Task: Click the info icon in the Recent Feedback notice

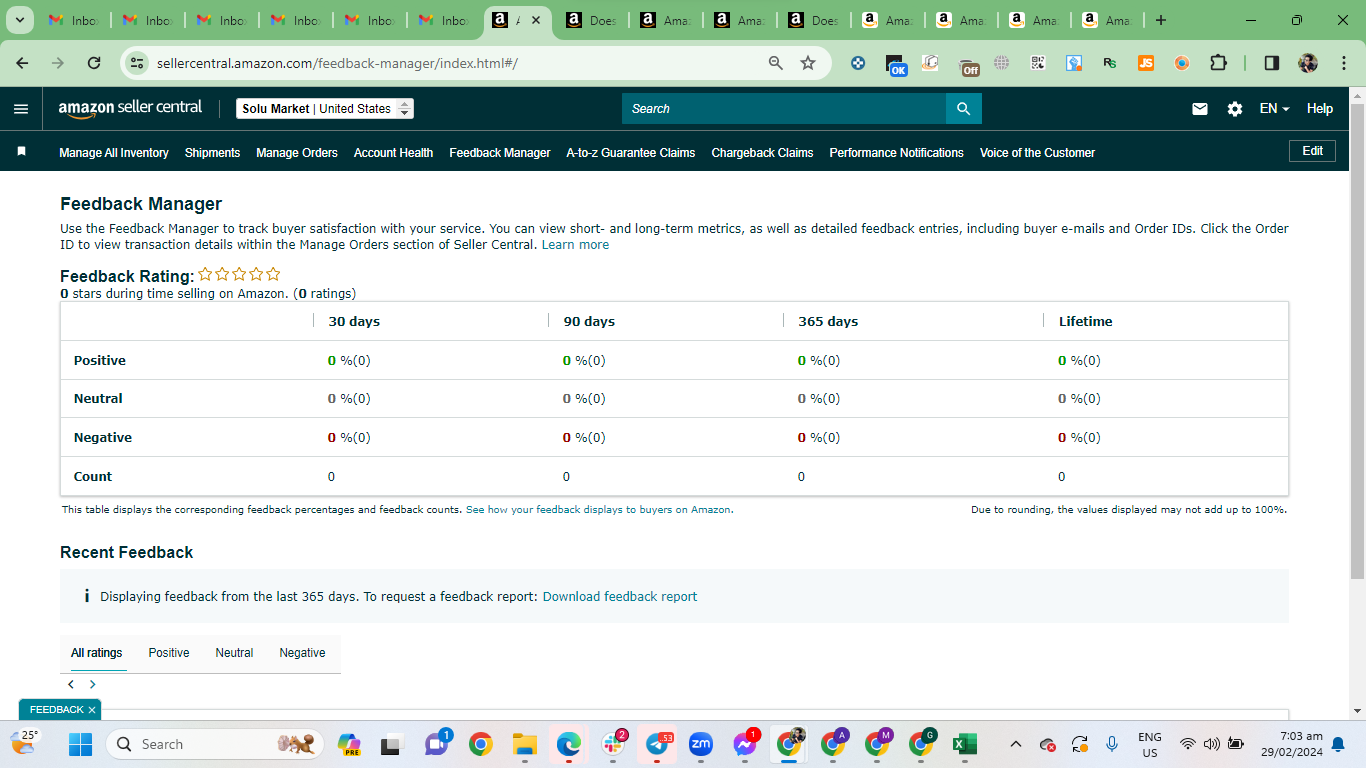Action: [87, 596]
